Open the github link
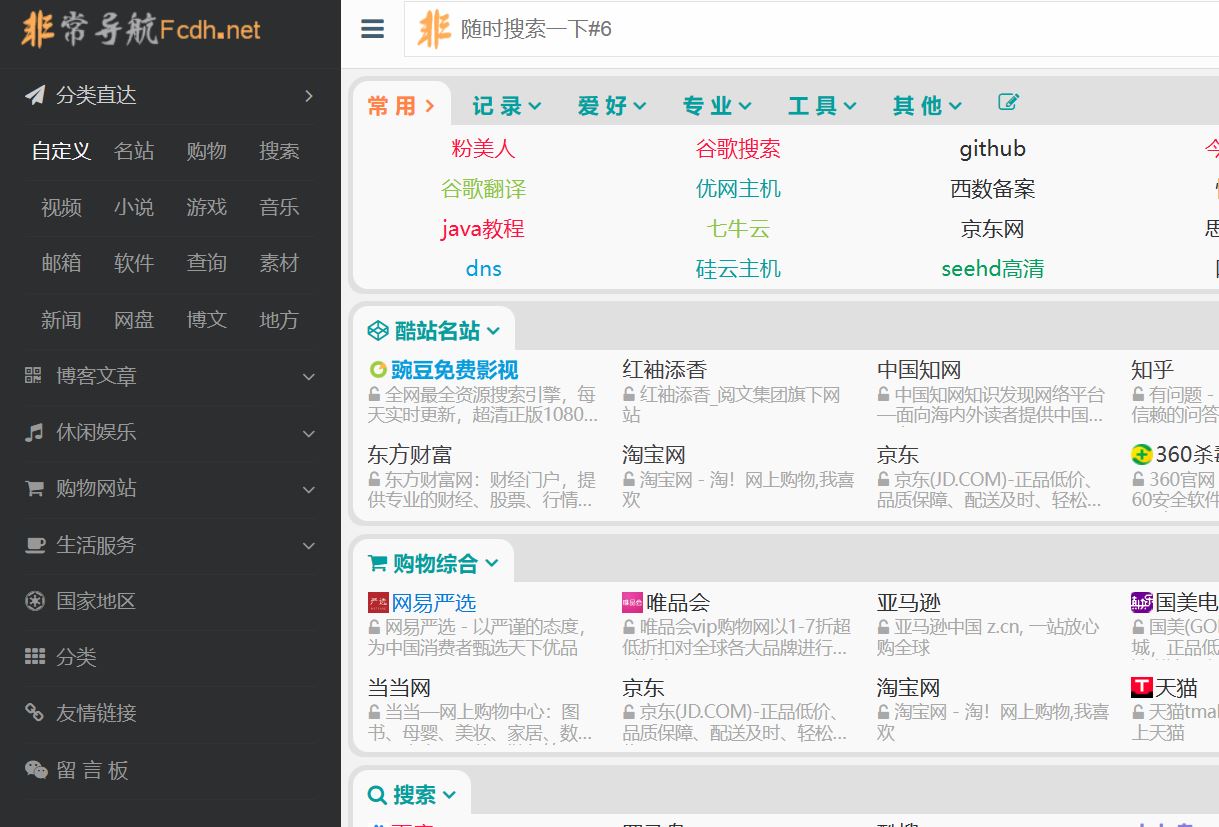 point(992,149)
